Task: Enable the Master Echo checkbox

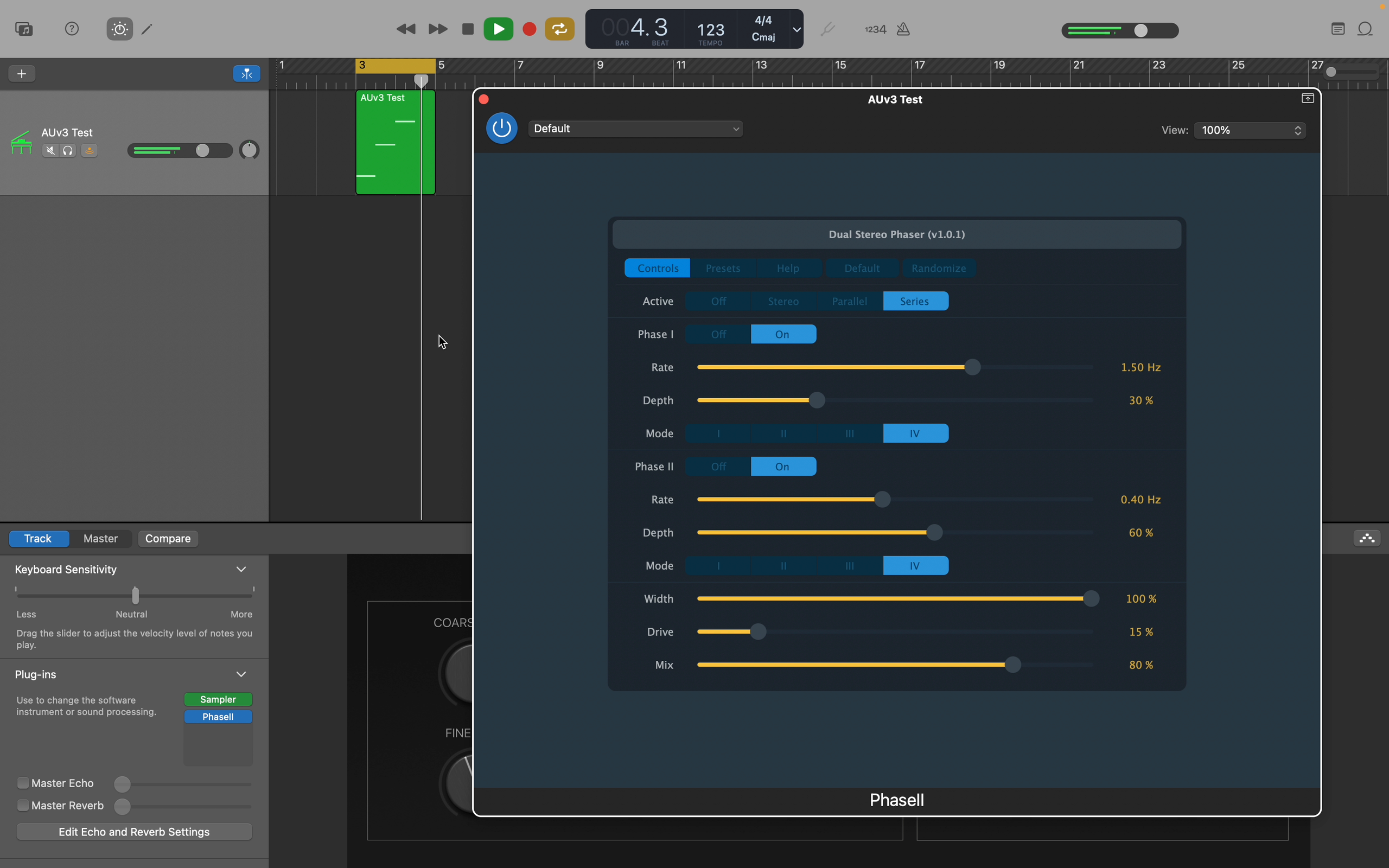Action: pos(23,783)
